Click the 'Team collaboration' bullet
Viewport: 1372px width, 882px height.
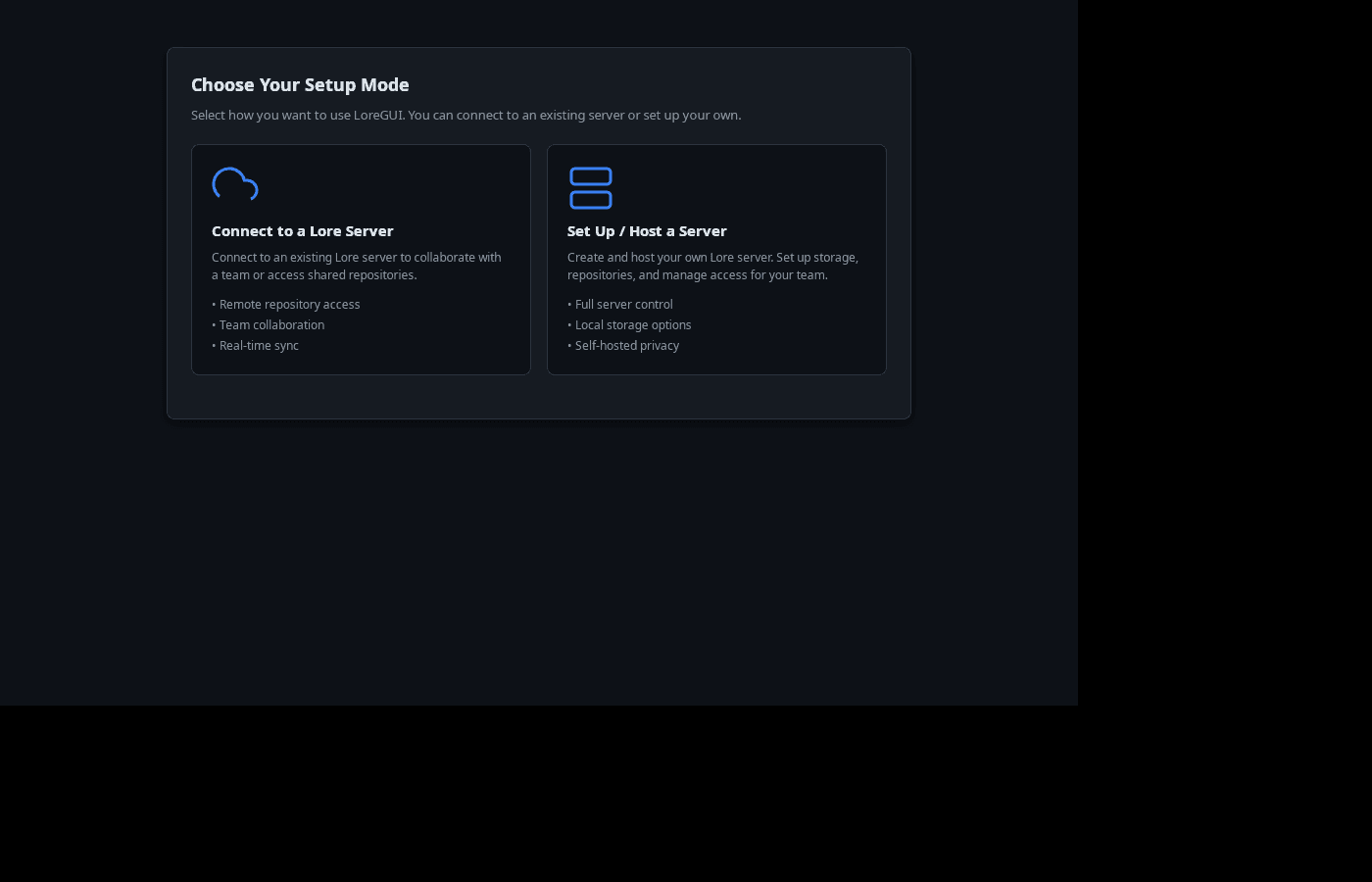(x=269, y=325)
